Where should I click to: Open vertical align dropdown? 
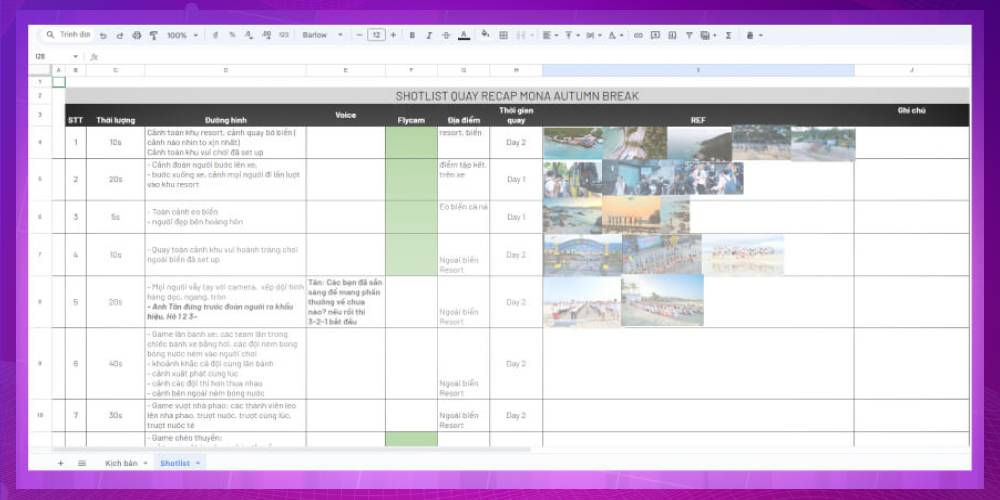click(571, 35)
